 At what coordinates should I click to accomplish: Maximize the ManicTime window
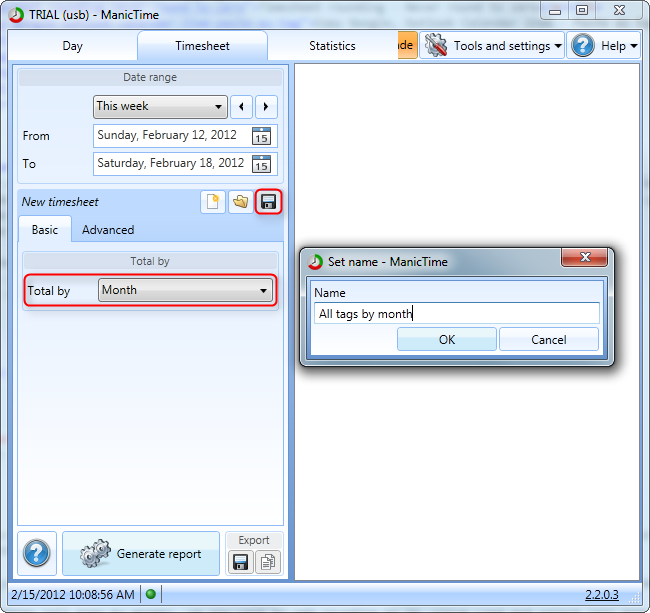coord(582,11)
